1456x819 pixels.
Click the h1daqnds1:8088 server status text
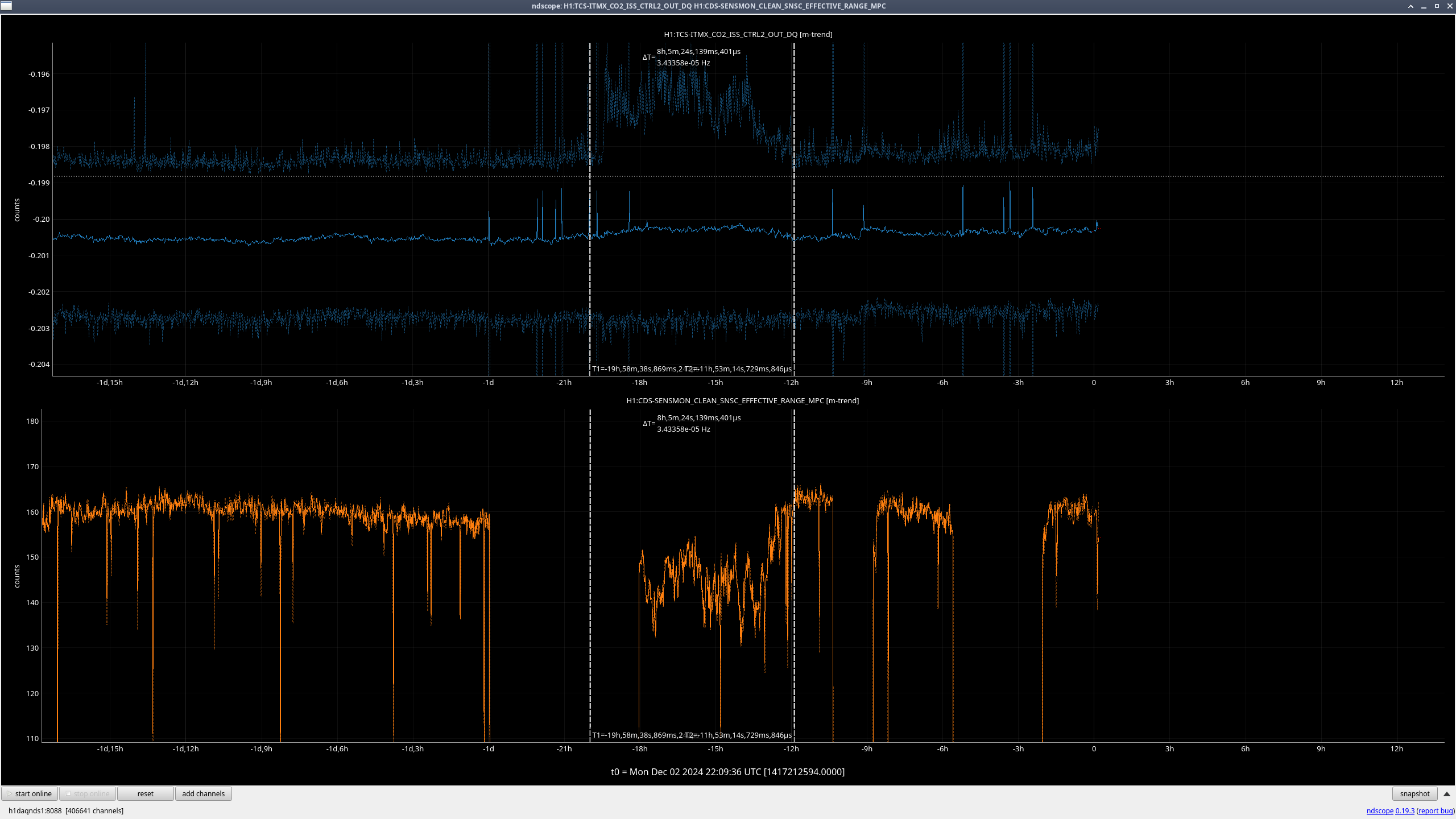66,810
